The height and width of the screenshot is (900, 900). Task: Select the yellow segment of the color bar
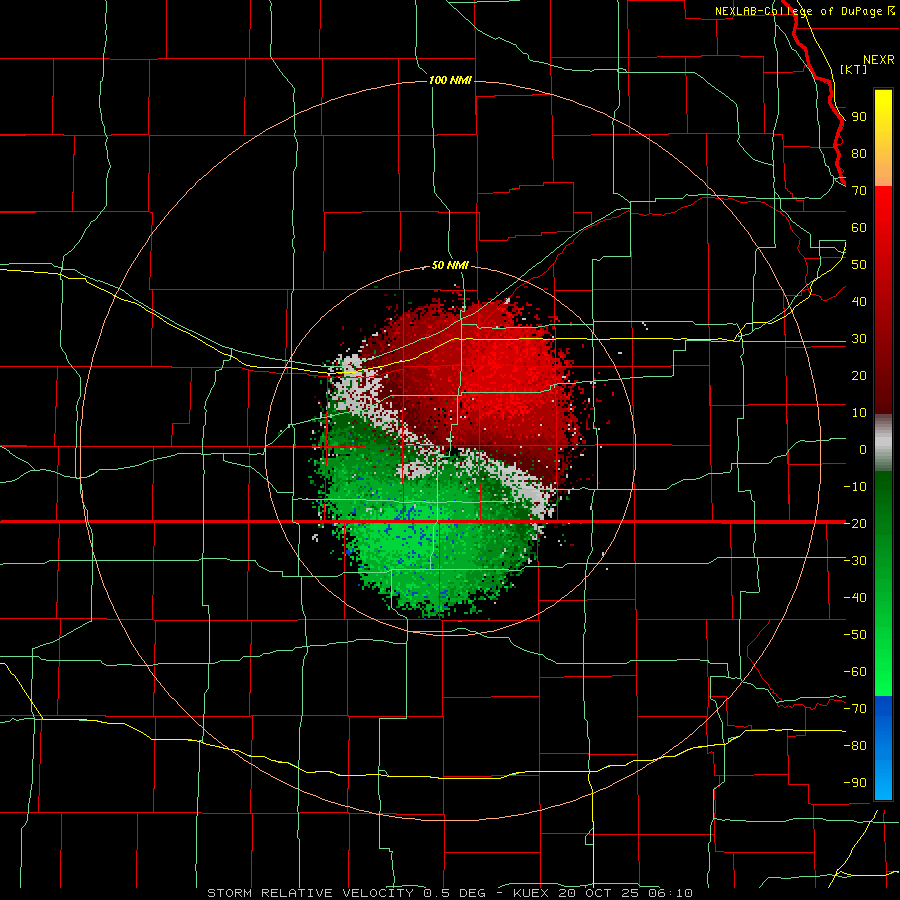click(883, 138)
